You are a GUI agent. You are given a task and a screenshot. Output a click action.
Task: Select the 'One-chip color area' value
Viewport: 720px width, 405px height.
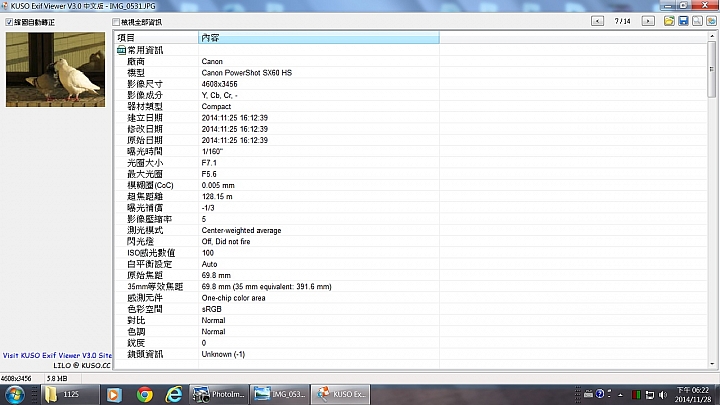coord(233,298)
